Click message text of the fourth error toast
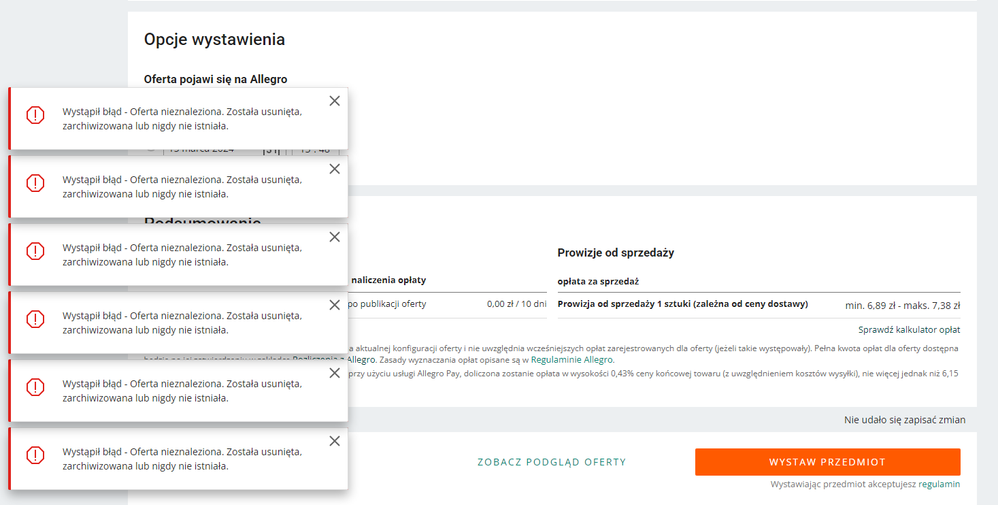 tap(182, 323)
